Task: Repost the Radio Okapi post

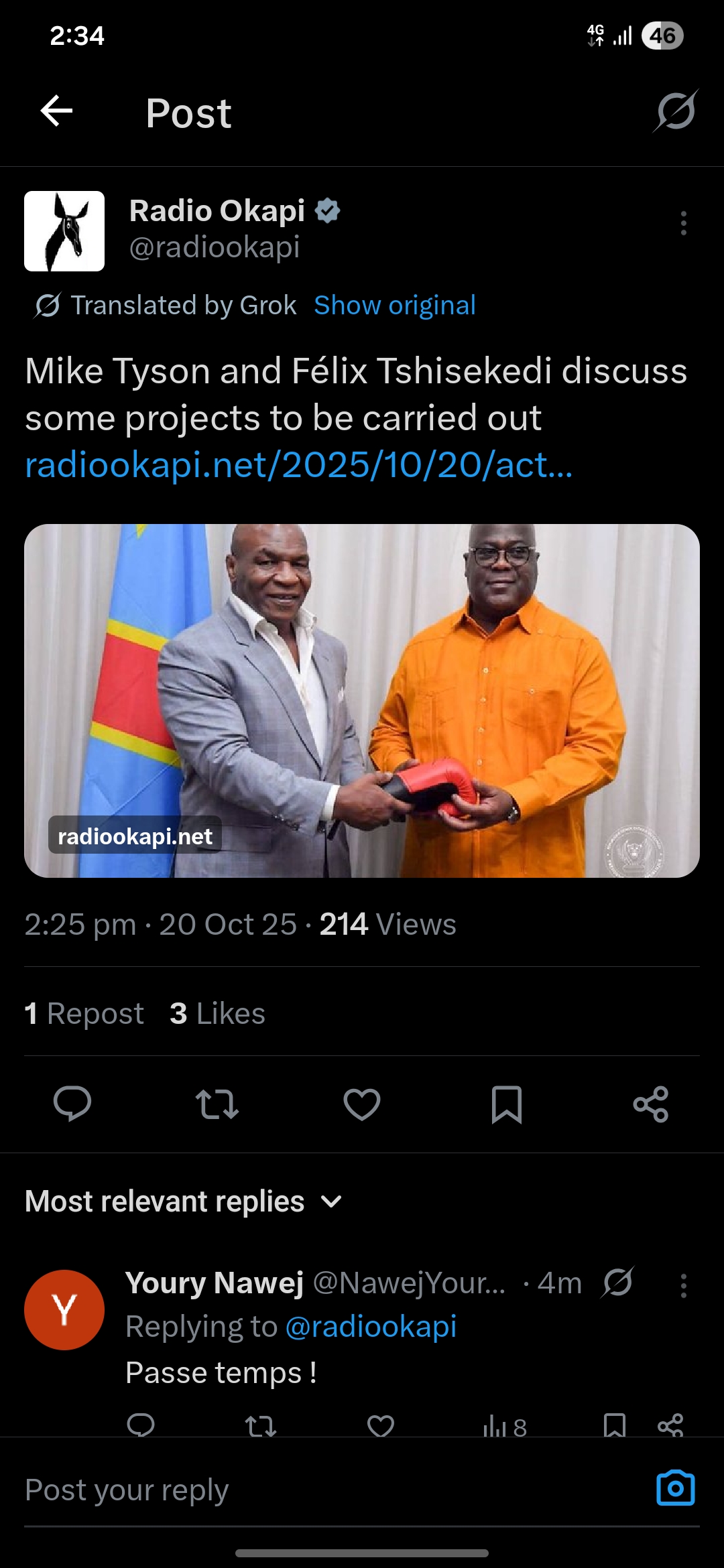Action: click(x=217, y=1104)
